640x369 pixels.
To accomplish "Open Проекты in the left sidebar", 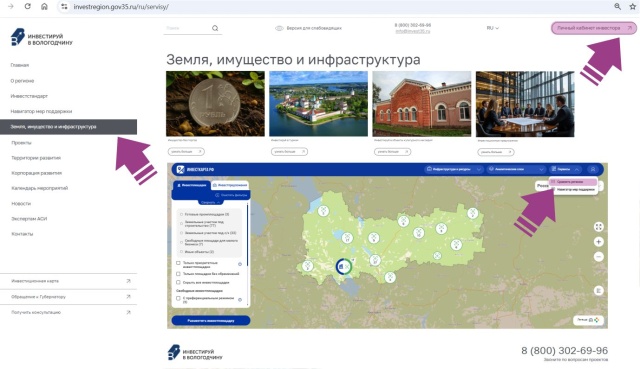I will tap(21, 142).
